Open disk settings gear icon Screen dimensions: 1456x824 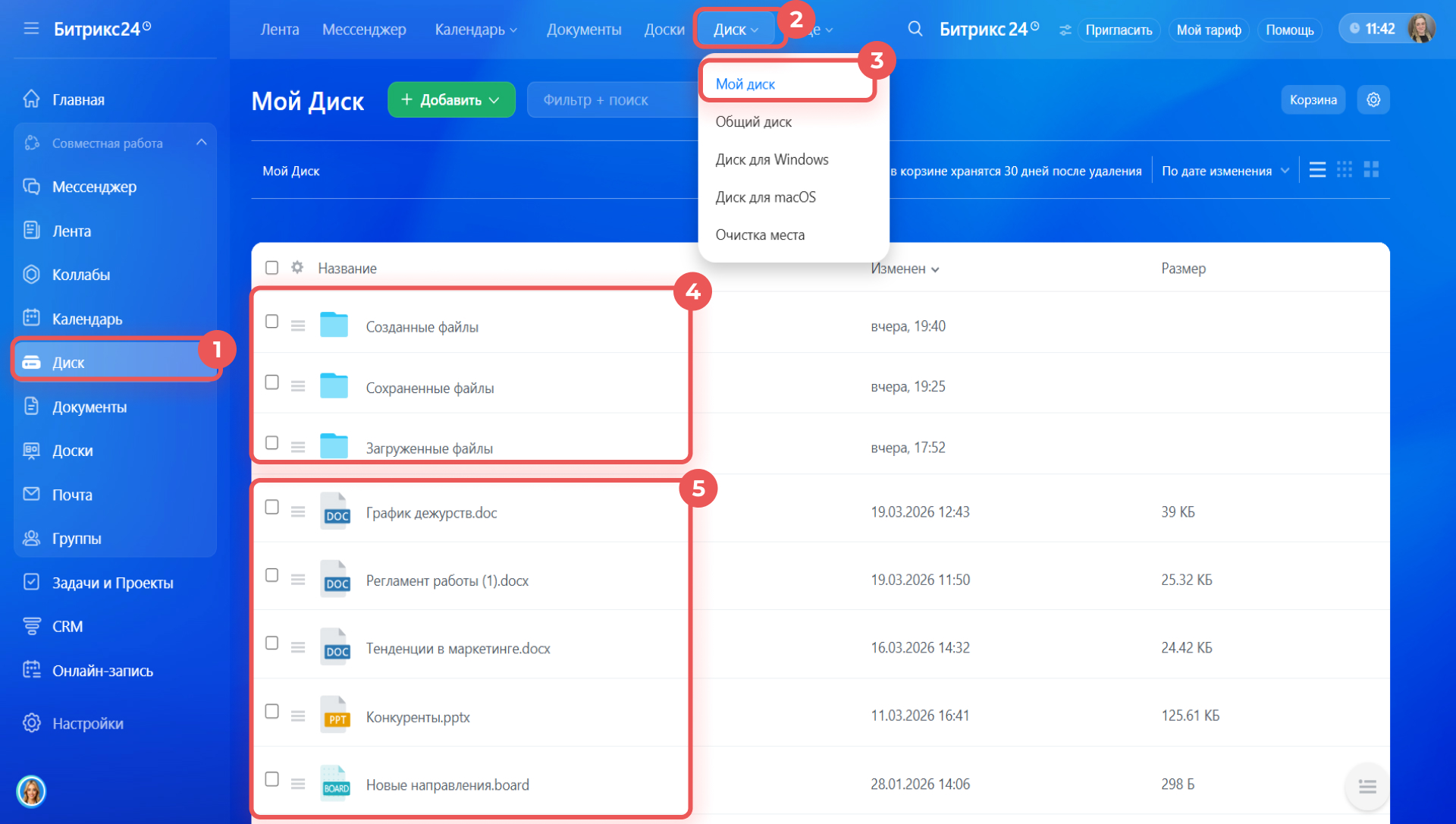1373,99
